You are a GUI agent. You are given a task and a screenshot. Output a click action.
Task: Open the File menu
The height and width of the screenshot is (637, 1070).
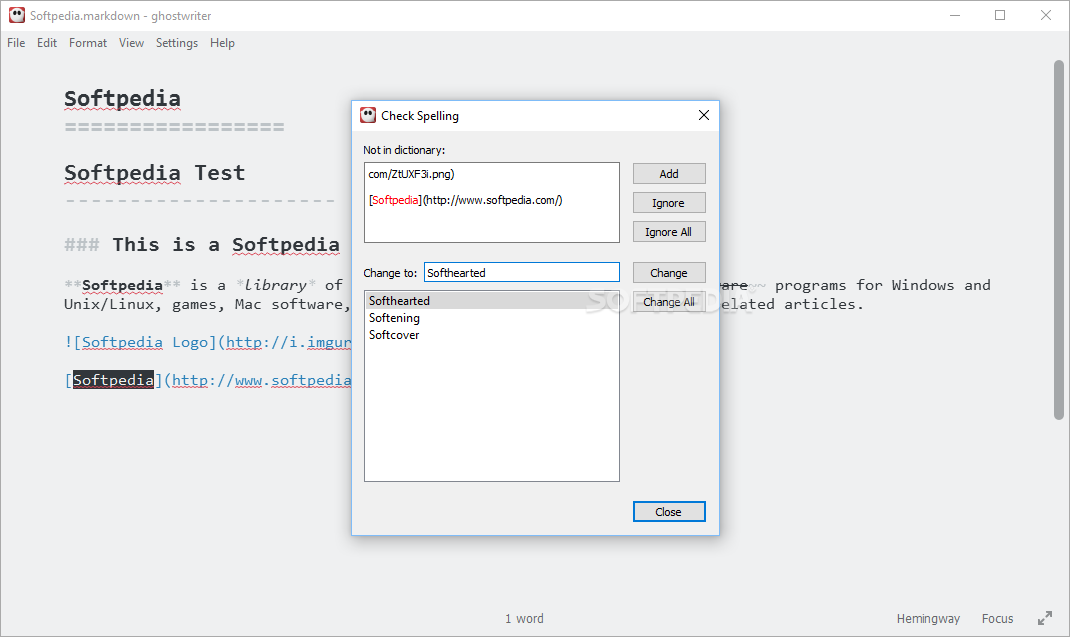(16, 43)
